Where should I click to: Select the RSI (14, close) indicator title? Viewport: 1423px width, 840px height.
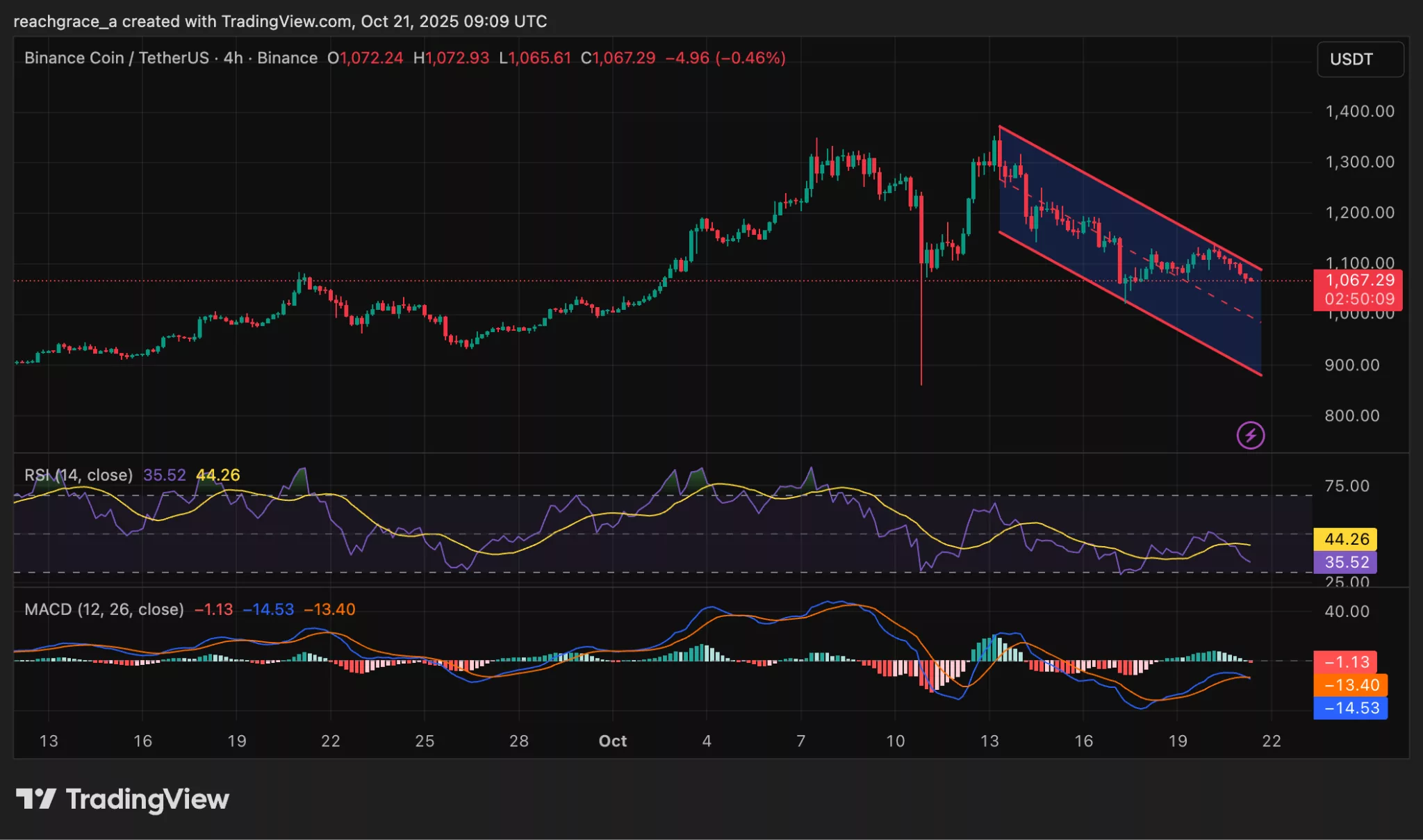point(78,475)
